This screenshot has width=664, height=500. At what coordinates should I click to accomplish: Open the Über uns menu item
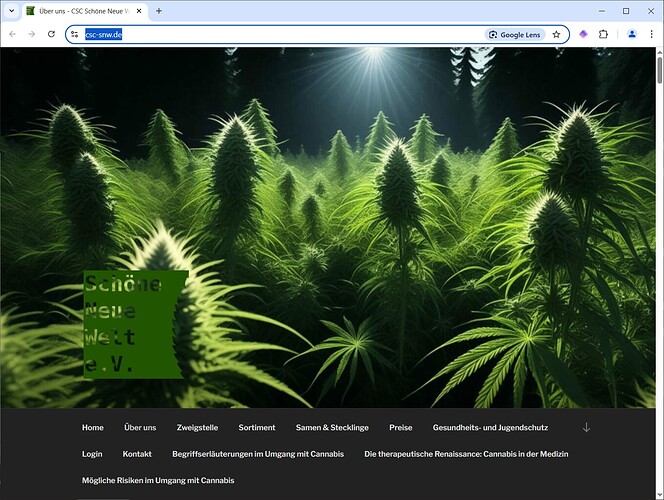[x=140, y=428]
